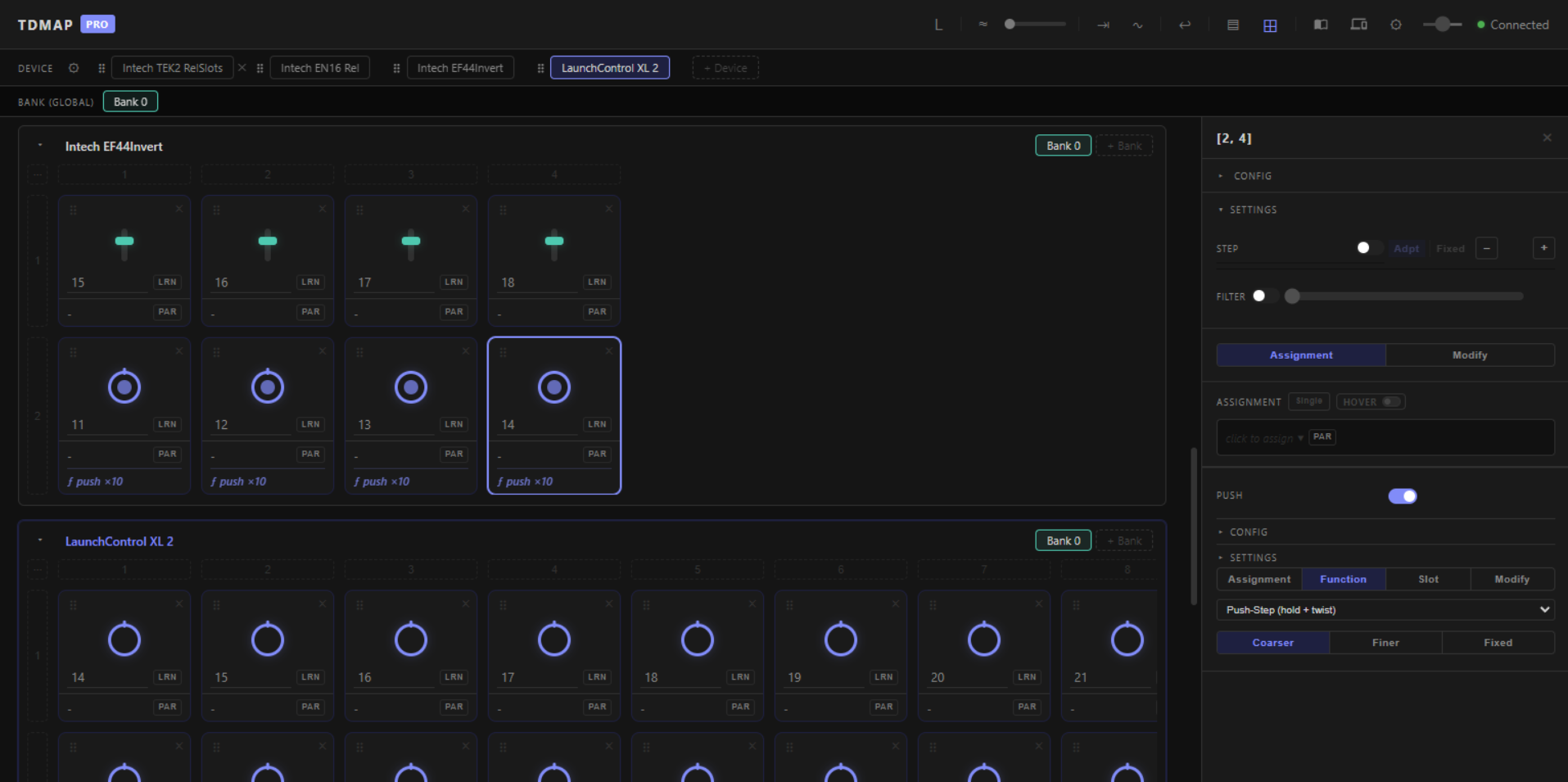Image resolution: width=1568 pixels, height=782 pixels.
Task: Collapse the LaunchControl XL 2 device group
Action: tap(40, 540)
